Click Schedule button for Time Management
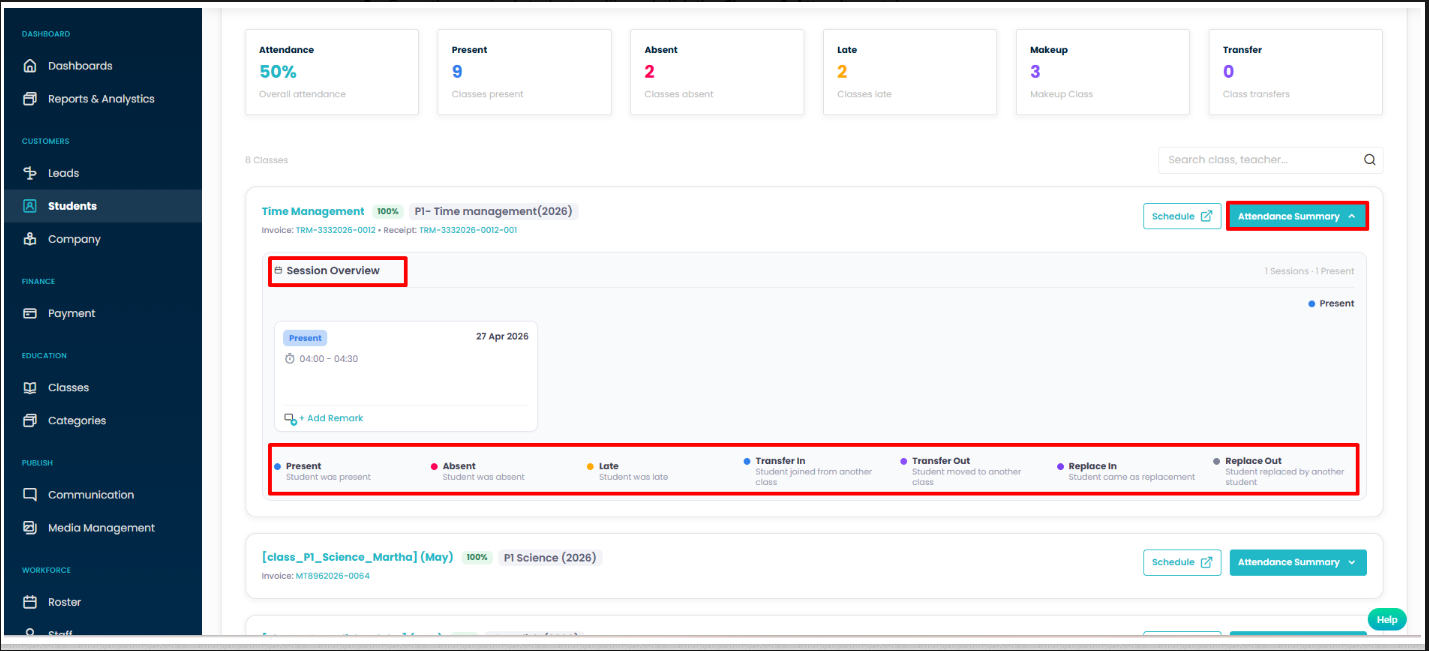Image resolution: width=1429 pixels, height=651 pixels. coord(1182,216)
